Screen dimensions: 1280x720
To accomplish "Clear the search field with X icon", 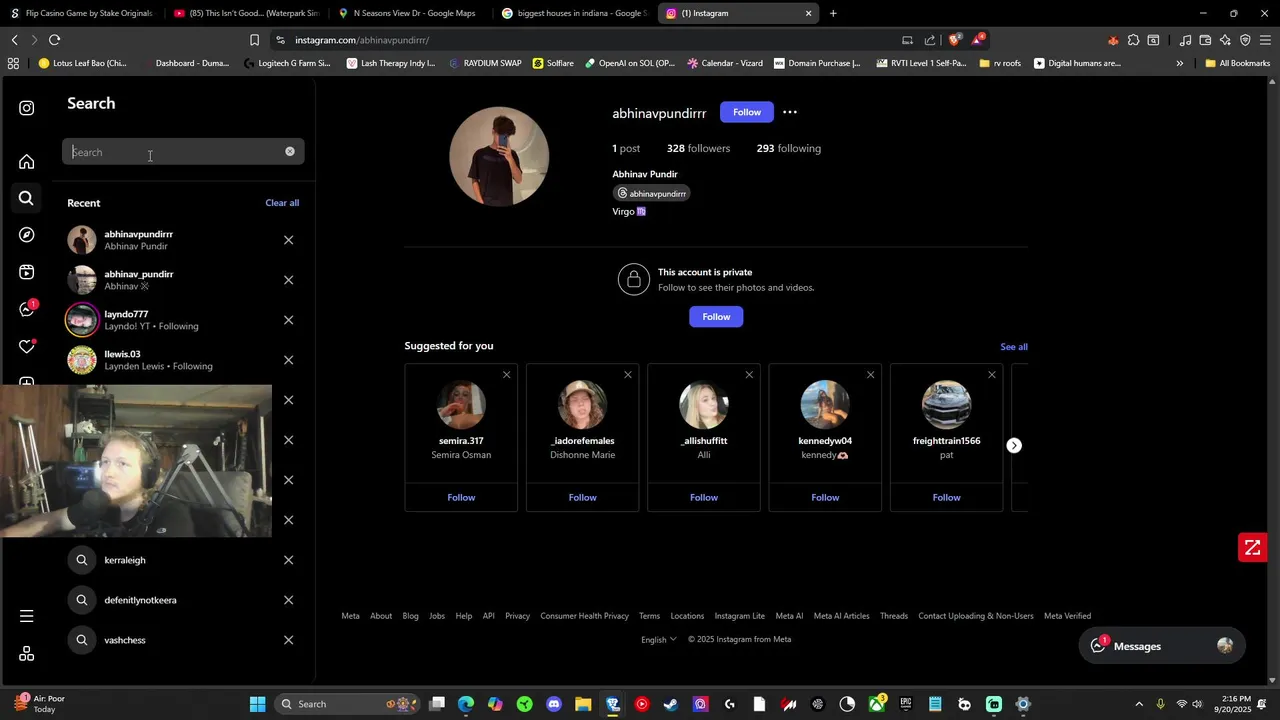I will coord(290,152).
